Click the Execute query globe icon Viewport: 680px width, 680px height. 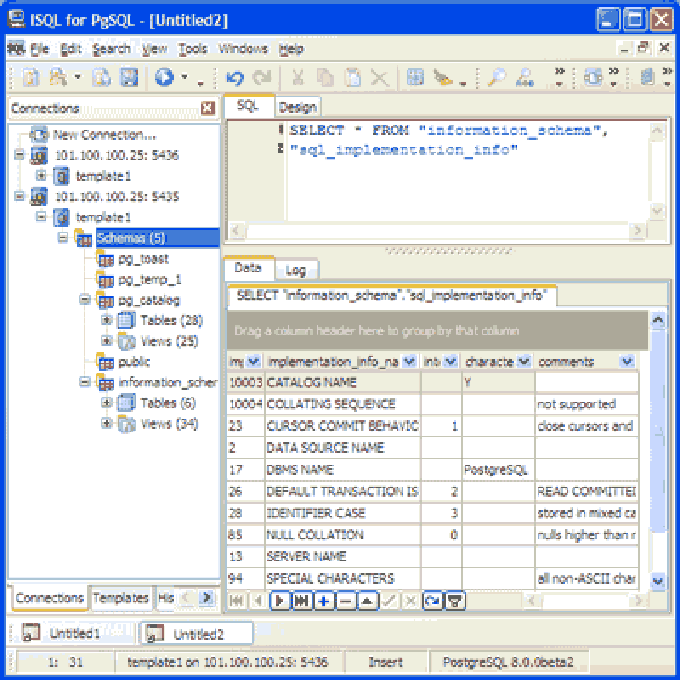pyautogui.click(x=164, y=78)
